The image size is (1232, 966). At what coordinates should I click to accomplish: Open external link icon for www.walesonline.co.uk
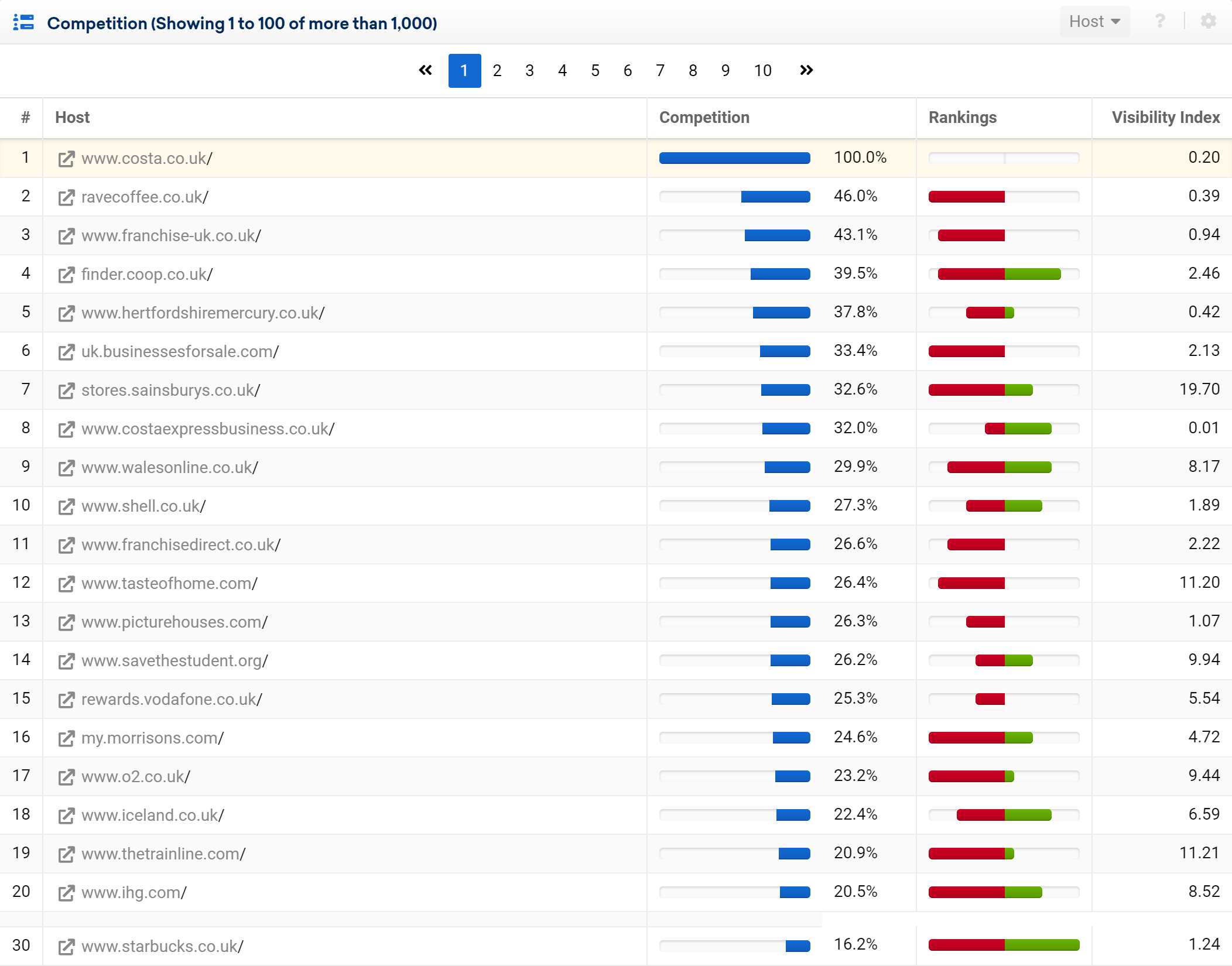(x=67, y=468)
